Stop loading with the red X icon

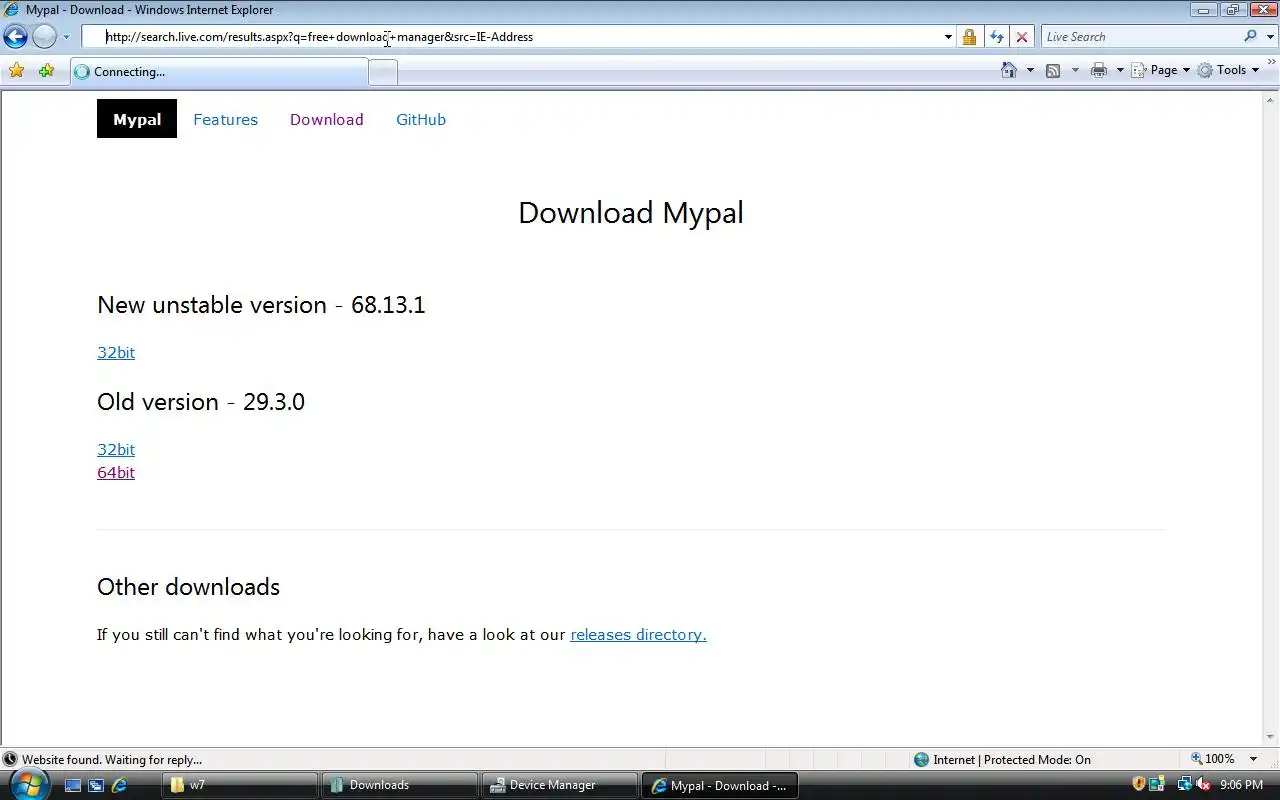(1022, 37)
